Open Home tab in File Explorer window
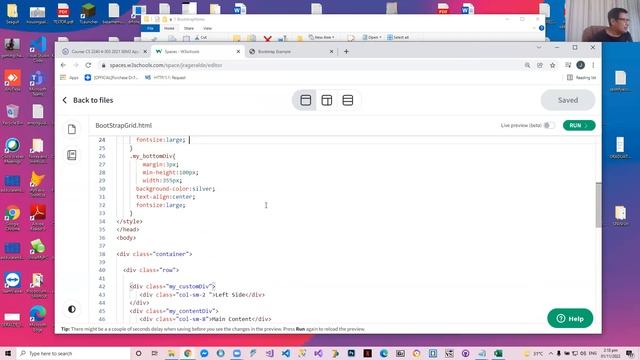The width and height of the screenshot is (640, 360). 169,28
